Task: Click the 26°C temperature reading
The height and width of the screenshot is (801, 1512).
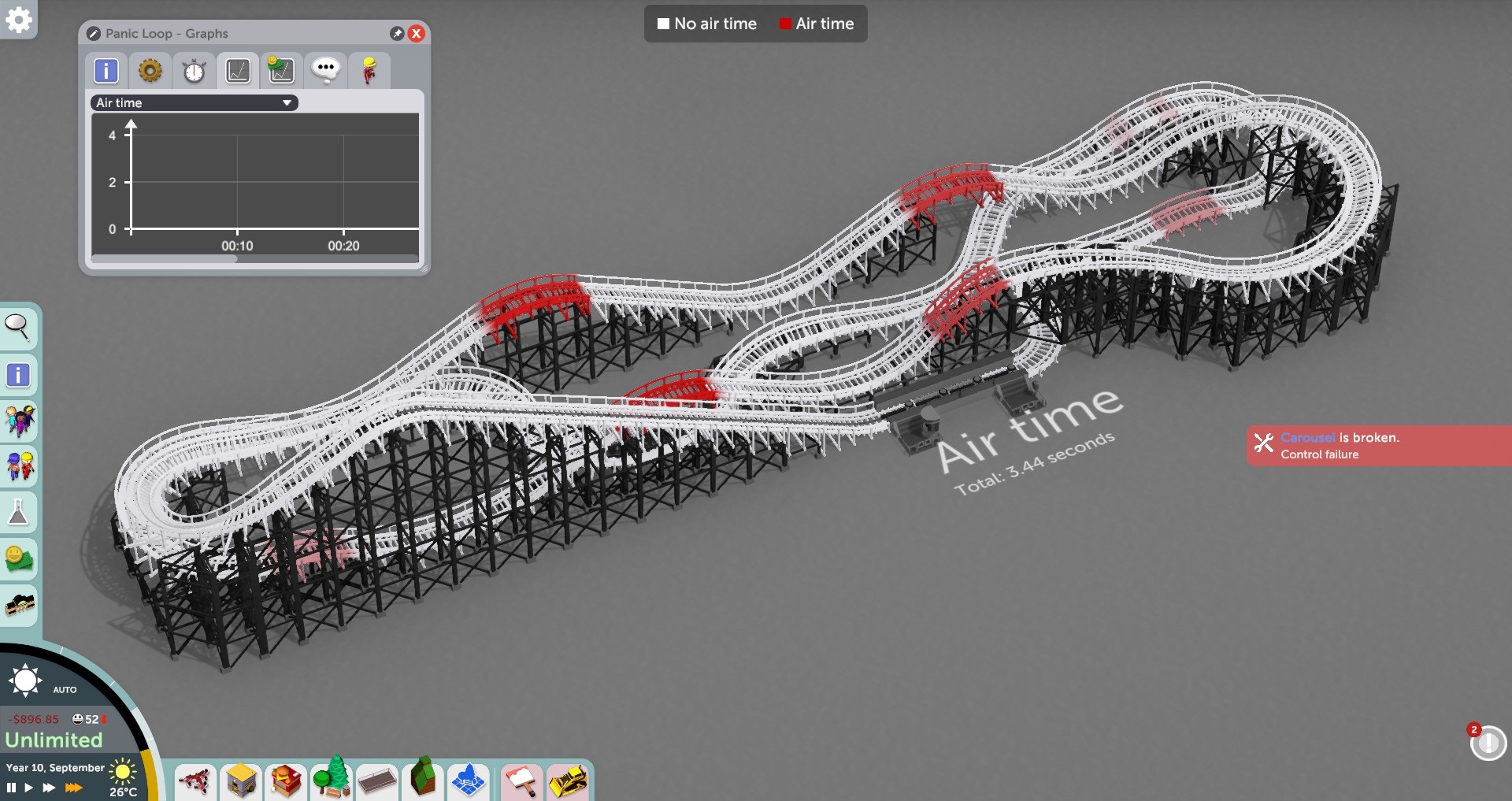Action: click(x=123, y=792)
